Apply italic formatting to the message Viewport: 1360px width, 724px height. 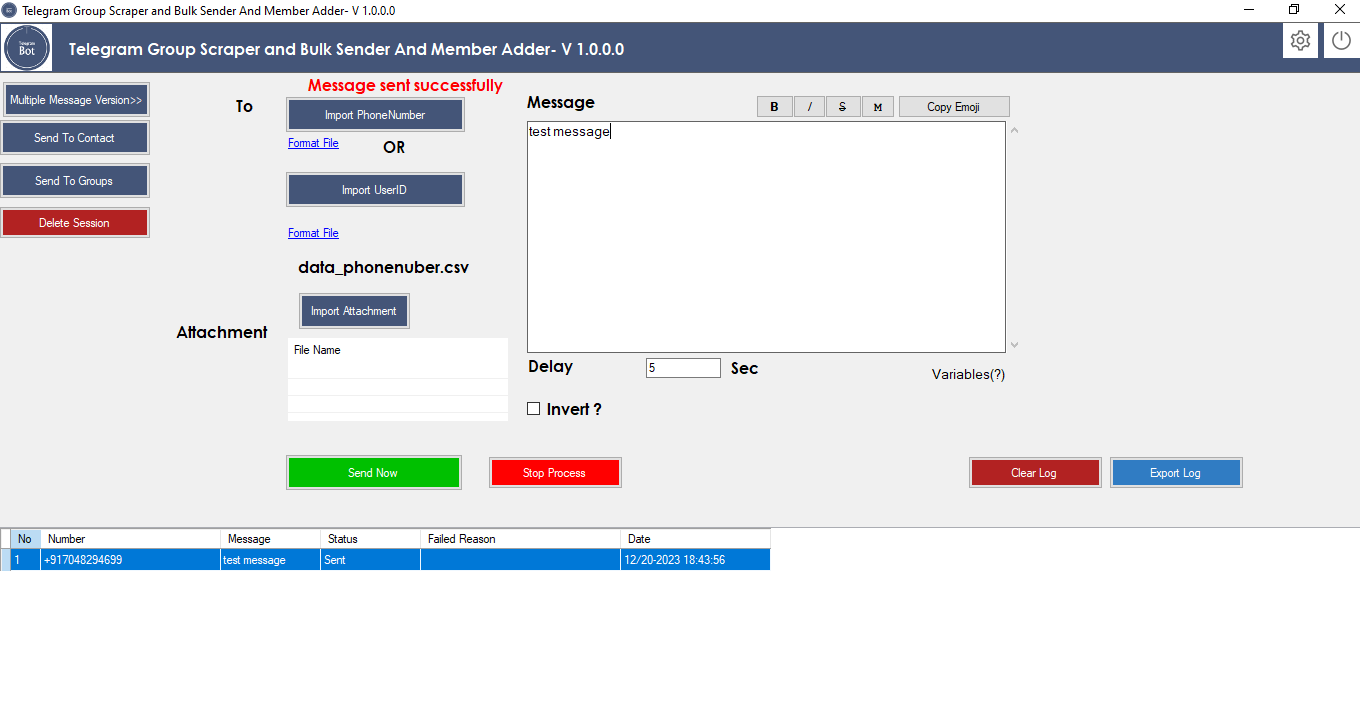[x=809, y=106]
